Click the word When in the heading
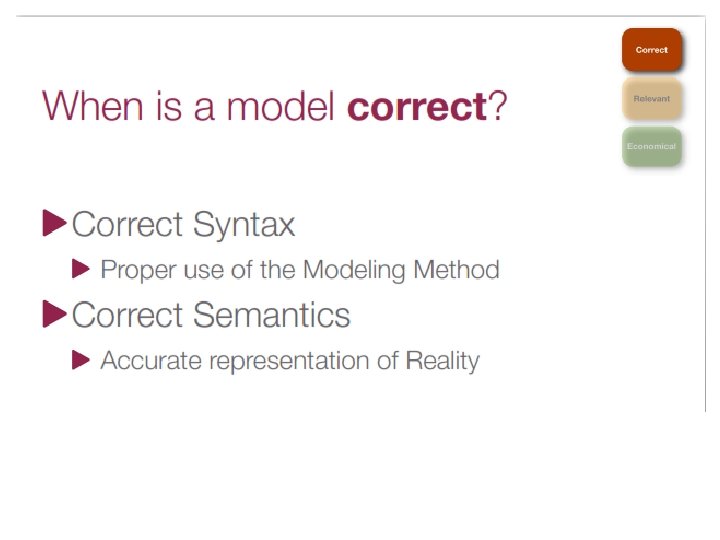720x540 pixels. pyautogui.click(x=92, y=106)
